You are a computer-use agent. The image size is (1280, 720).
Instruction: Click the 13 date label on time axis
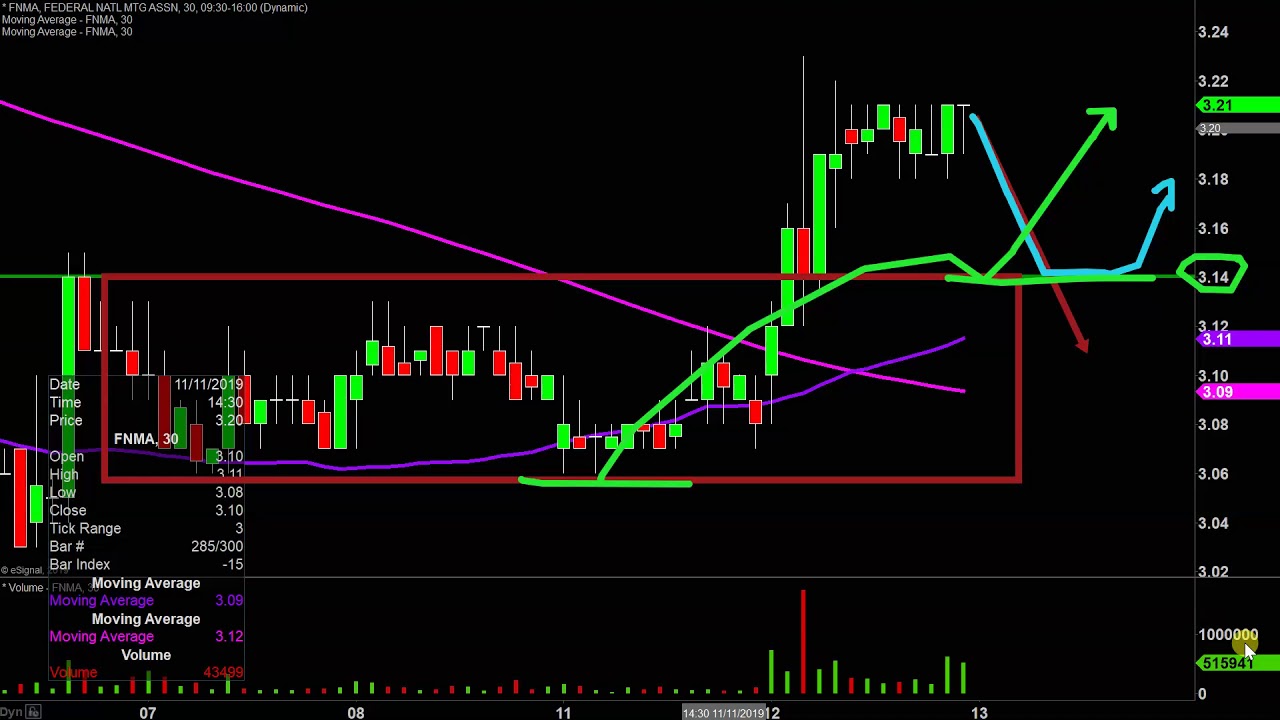pyautogui.click(x=979, y=713)
